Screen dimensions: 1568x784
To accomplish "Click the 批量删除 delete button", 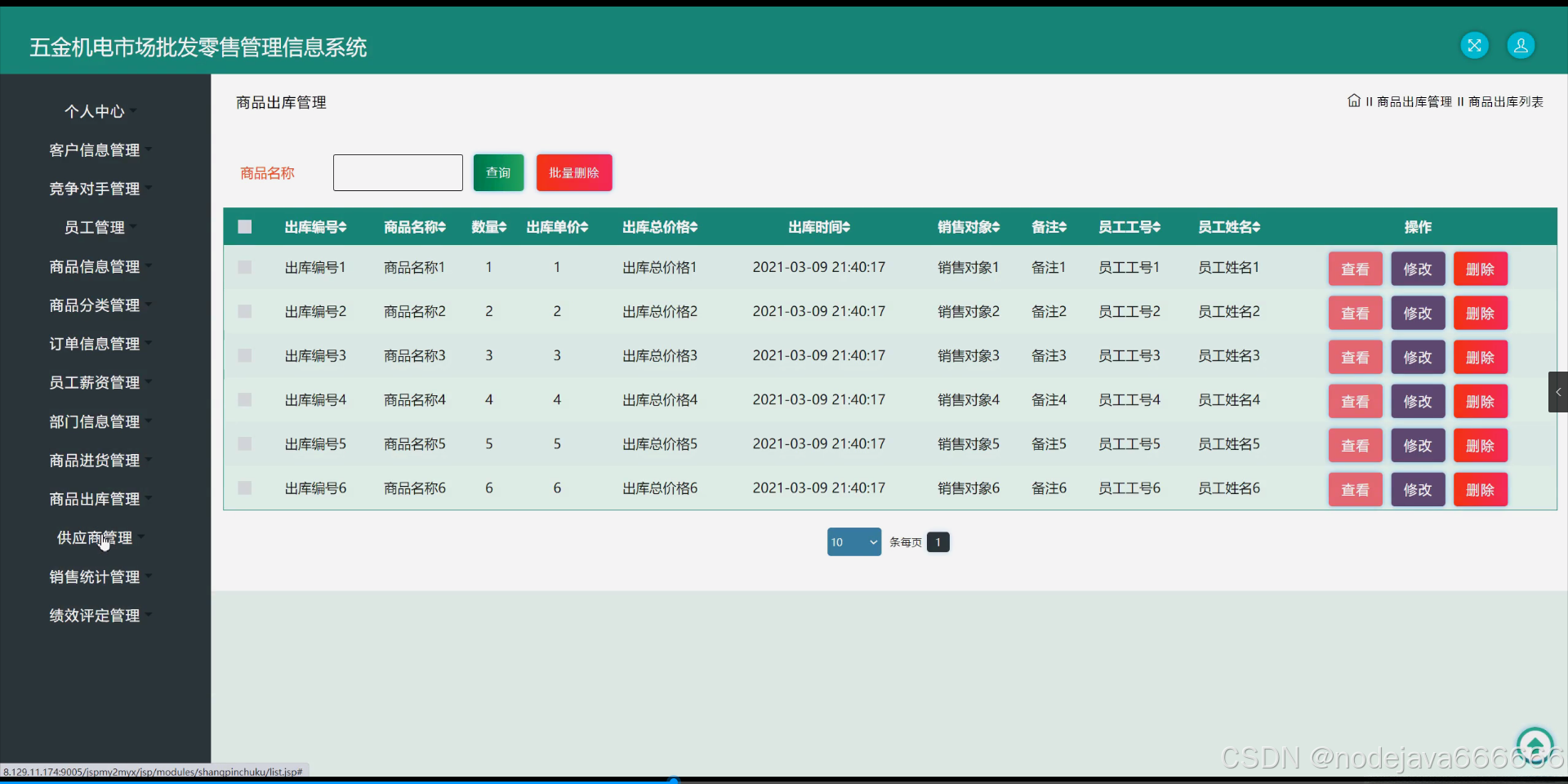I will pos(573,172).
